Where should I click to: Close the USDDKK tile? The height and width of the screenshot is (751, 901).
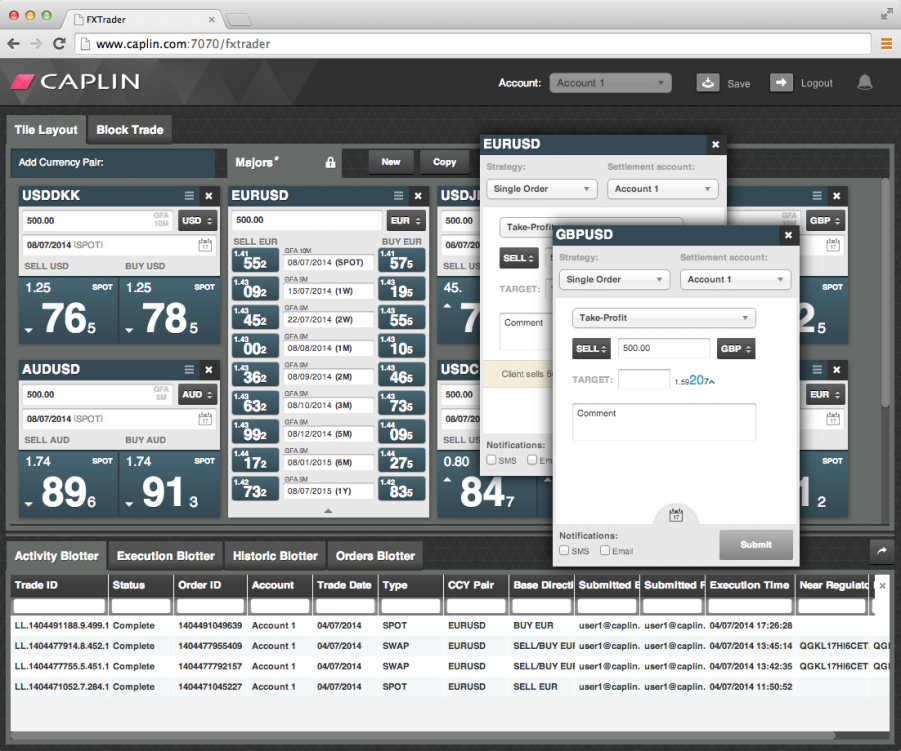pyautogui.click(x=209, y=196)
